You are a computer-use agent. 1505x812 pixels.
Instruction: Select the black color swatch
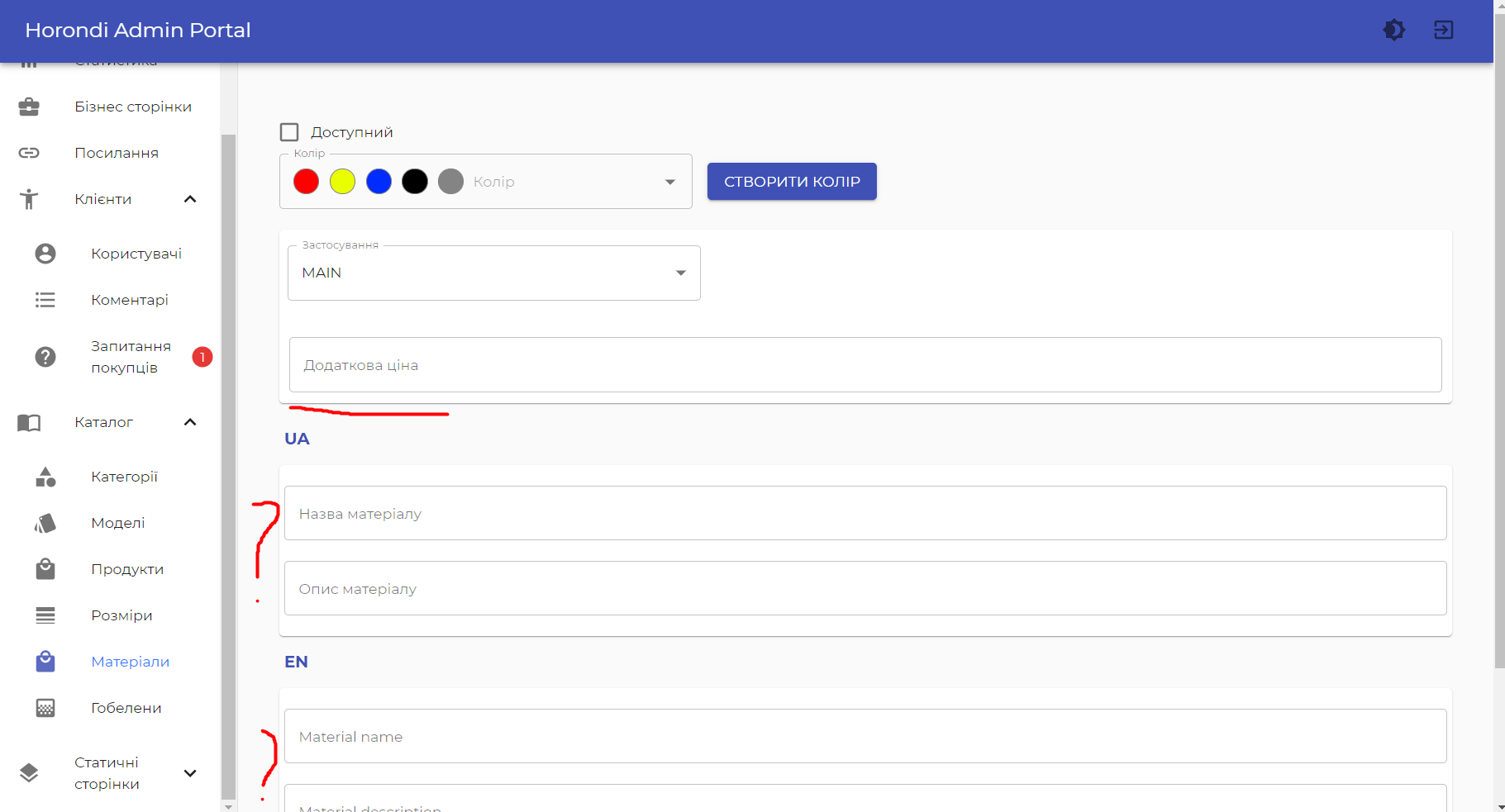tap(415, 182)
